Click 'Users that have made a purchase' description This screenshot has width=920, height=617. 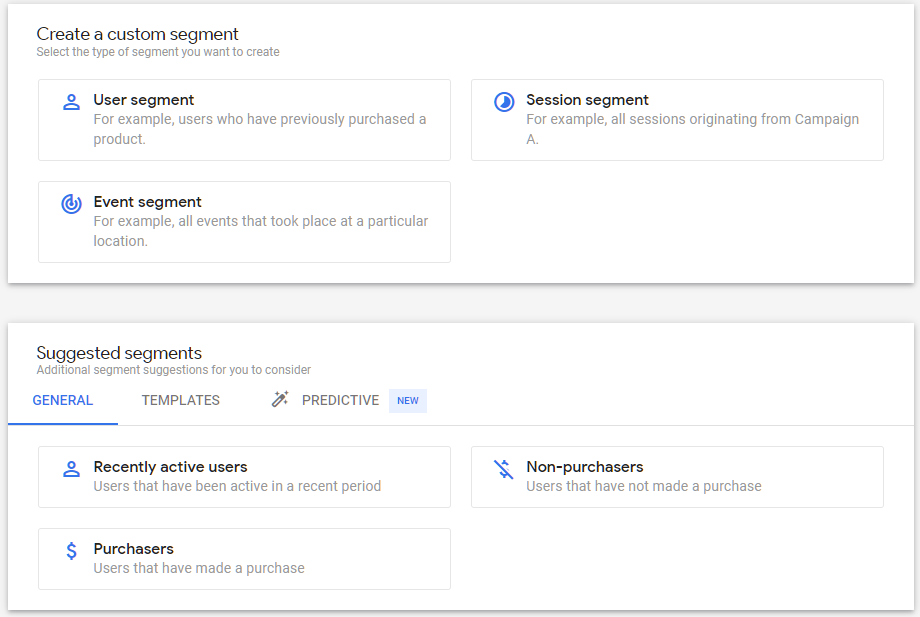[x=199, y=568]
